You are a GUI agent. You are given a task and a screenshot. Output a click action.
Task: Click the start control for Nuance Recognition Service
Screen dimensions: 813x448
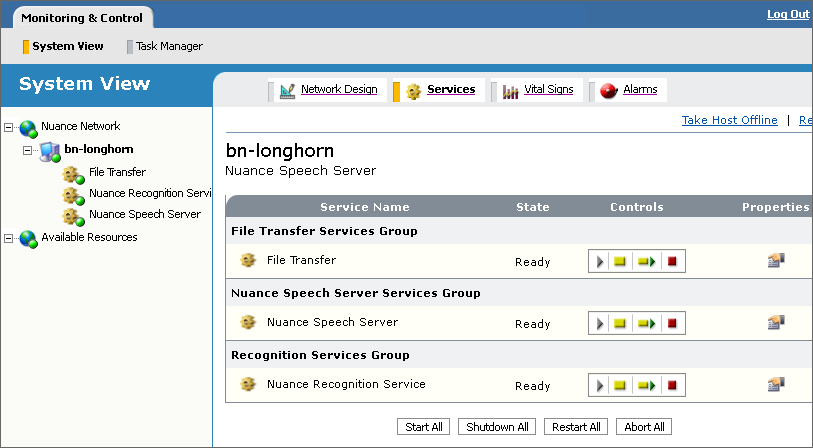601,386
